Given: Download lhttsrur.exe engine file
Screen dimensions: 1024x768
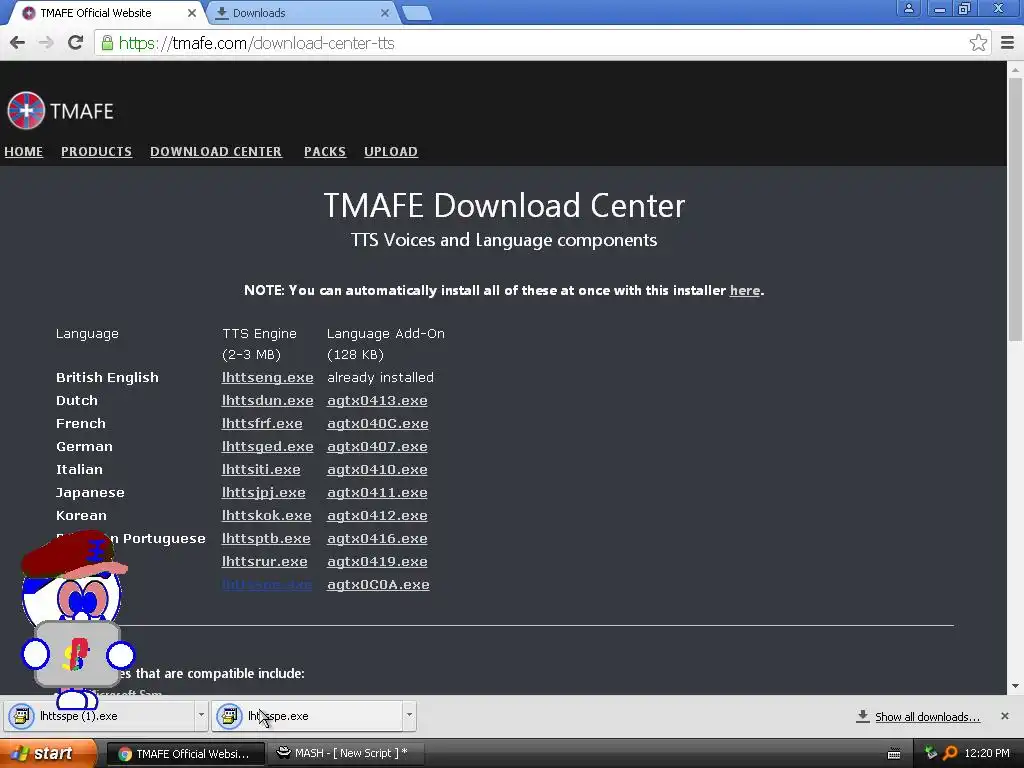Looking at the screenshot, I should pos(264,562).
